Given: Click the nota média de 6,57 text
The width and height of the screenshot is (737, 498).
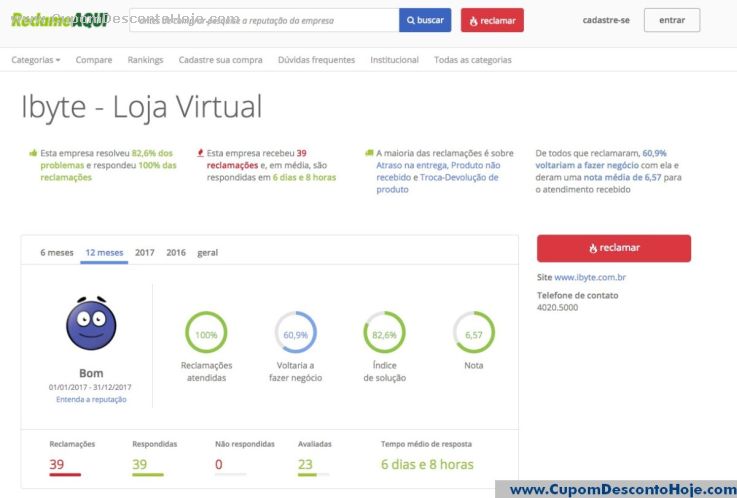Looking at the screenshot, I should [x=622, y=178].
